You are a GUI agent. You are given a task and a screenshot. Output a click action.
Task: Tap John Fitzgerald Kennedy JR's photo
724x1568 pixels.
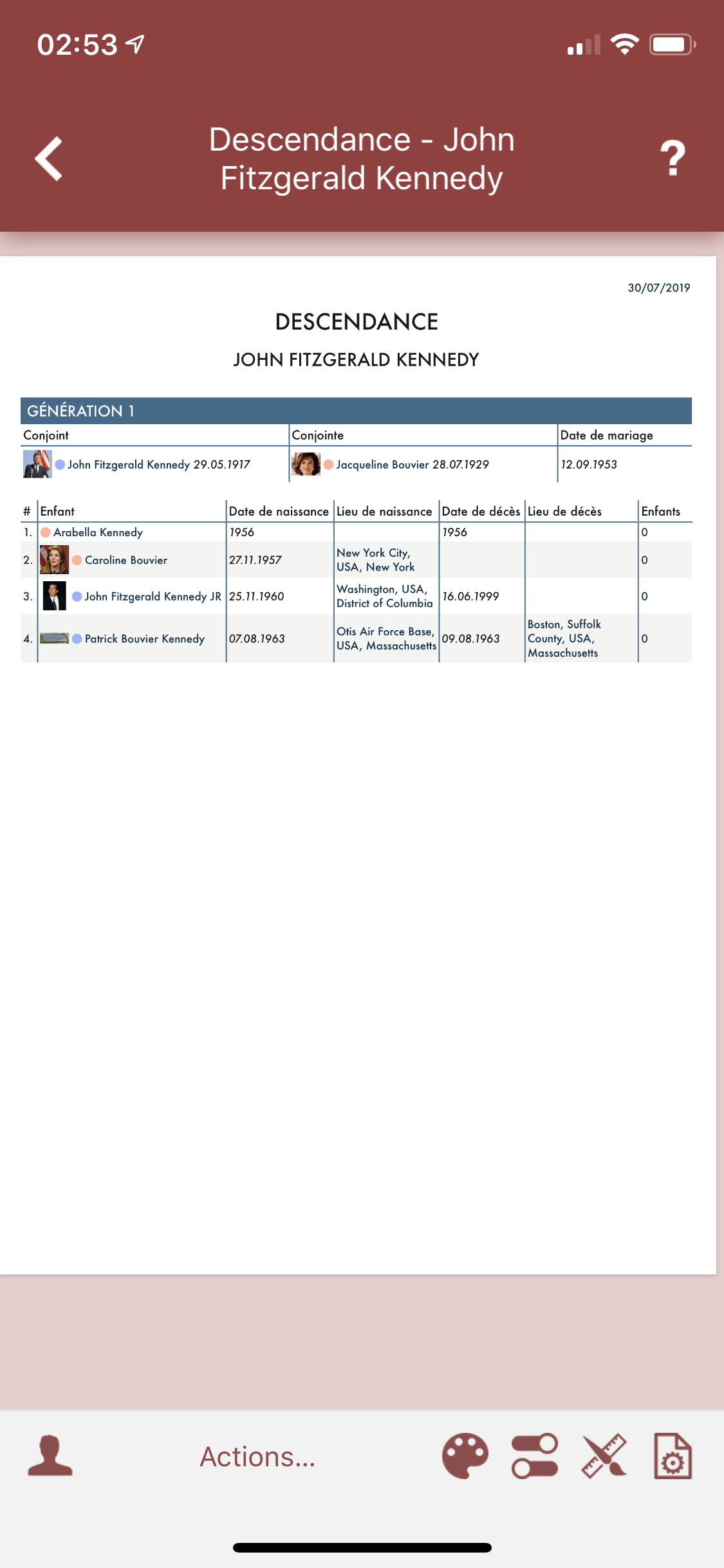[x=55, y=596]
